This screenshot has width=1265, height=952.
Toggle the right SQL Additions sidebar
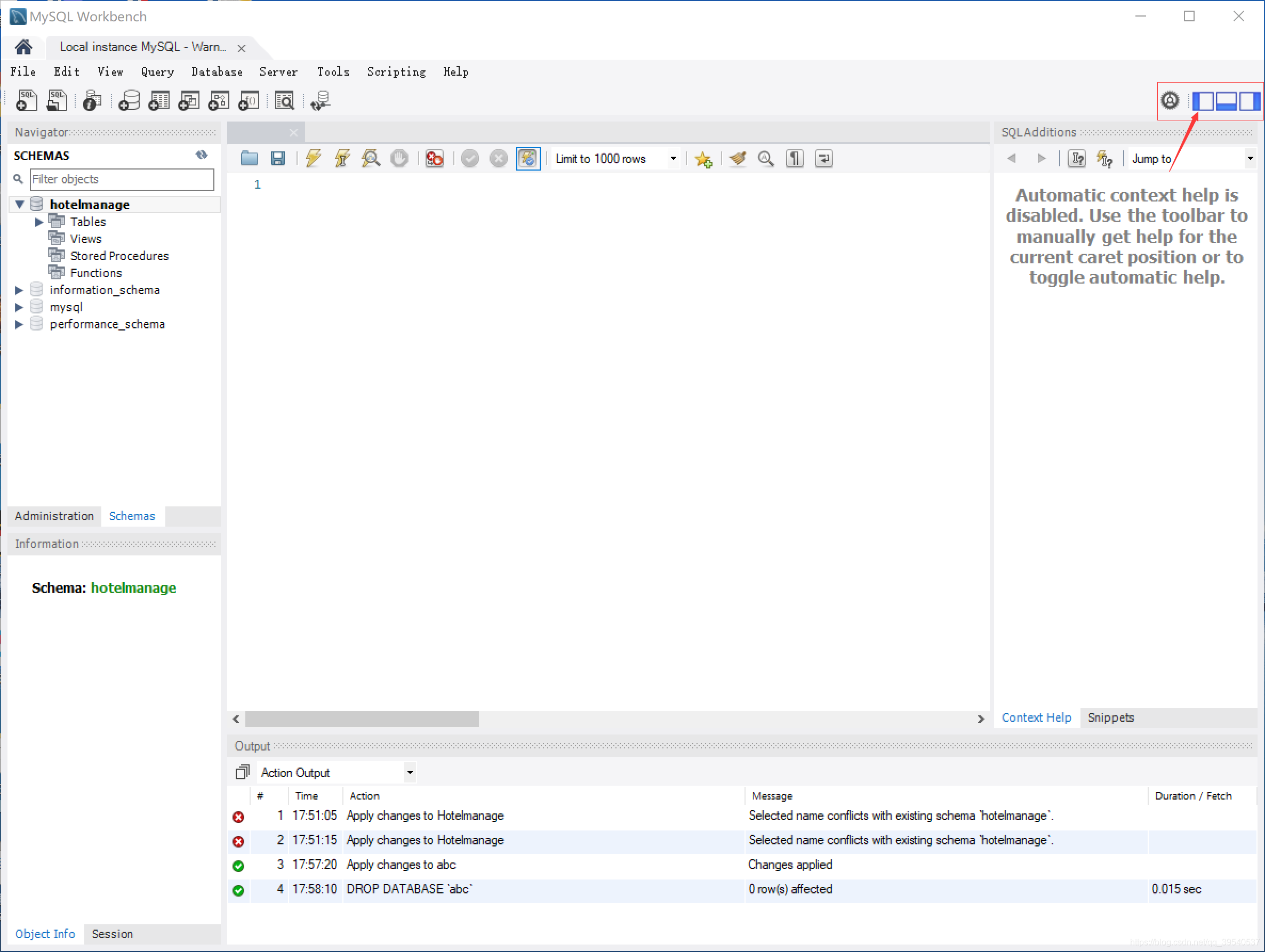[1250, 101]
